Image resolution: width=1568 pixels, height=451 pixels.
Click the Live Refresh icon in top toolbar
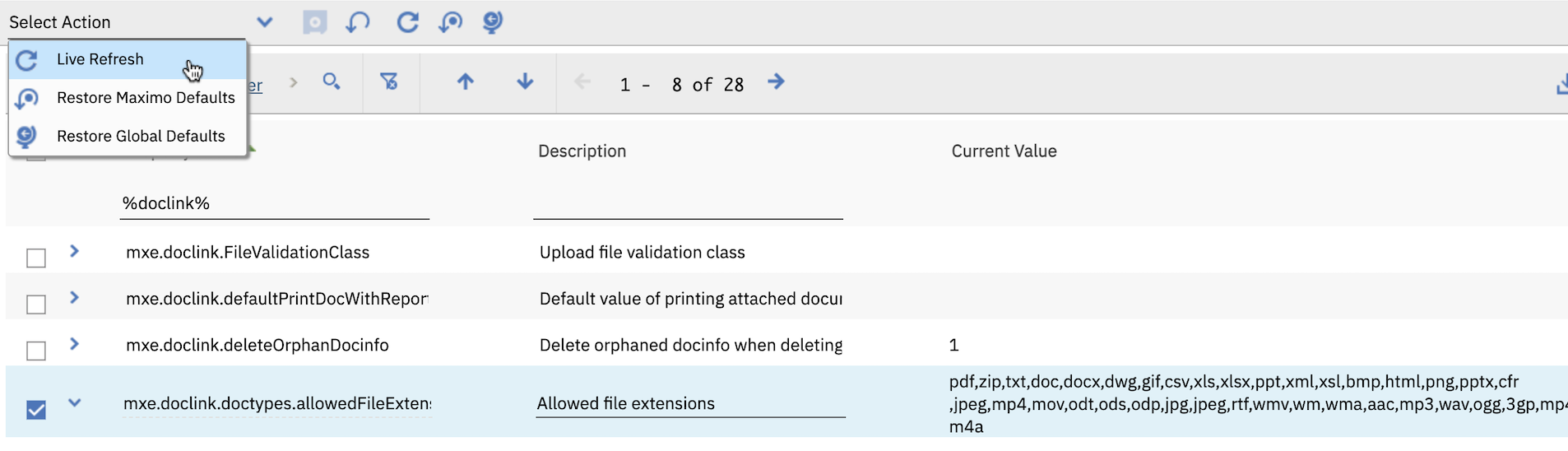coord(407,22)
